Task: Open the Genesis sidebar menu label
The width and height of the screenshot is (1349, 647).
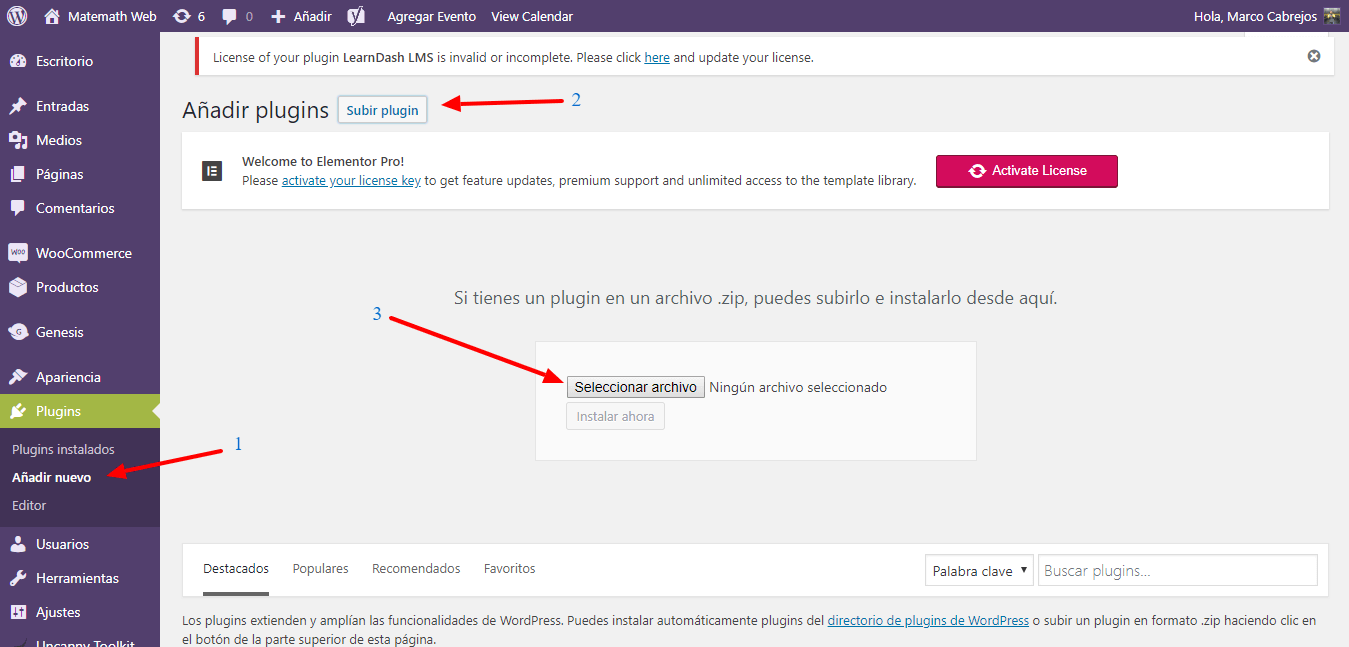Action: click(60, 332)
